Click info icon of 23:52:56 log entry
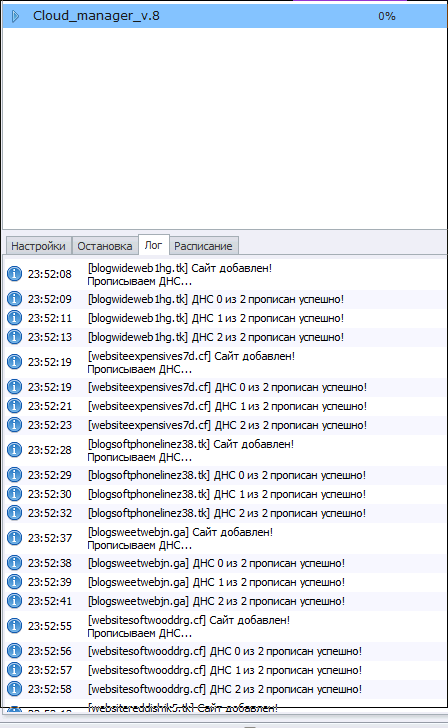 [x=14, y=651]
